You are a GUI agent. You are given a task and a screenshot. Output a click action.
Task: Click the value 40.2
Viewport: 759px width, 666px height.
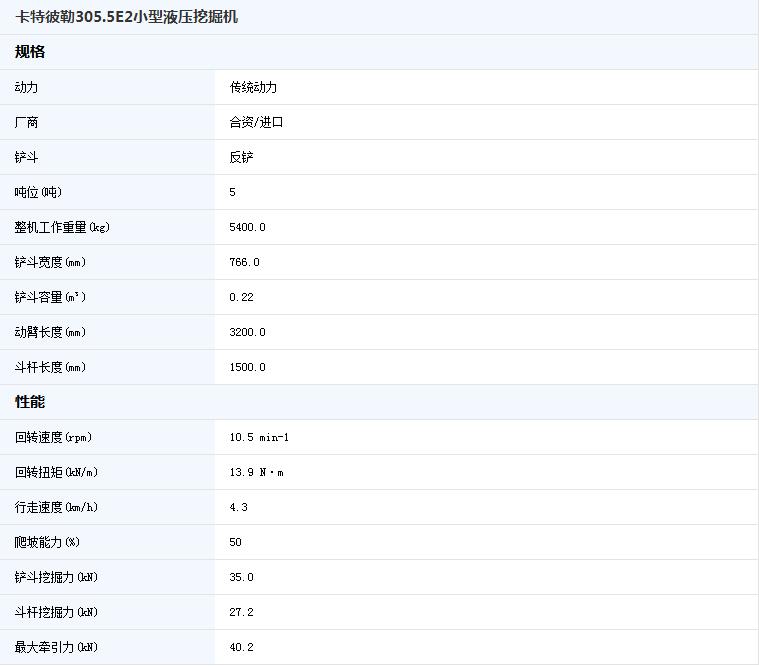(x=242, y=647)
